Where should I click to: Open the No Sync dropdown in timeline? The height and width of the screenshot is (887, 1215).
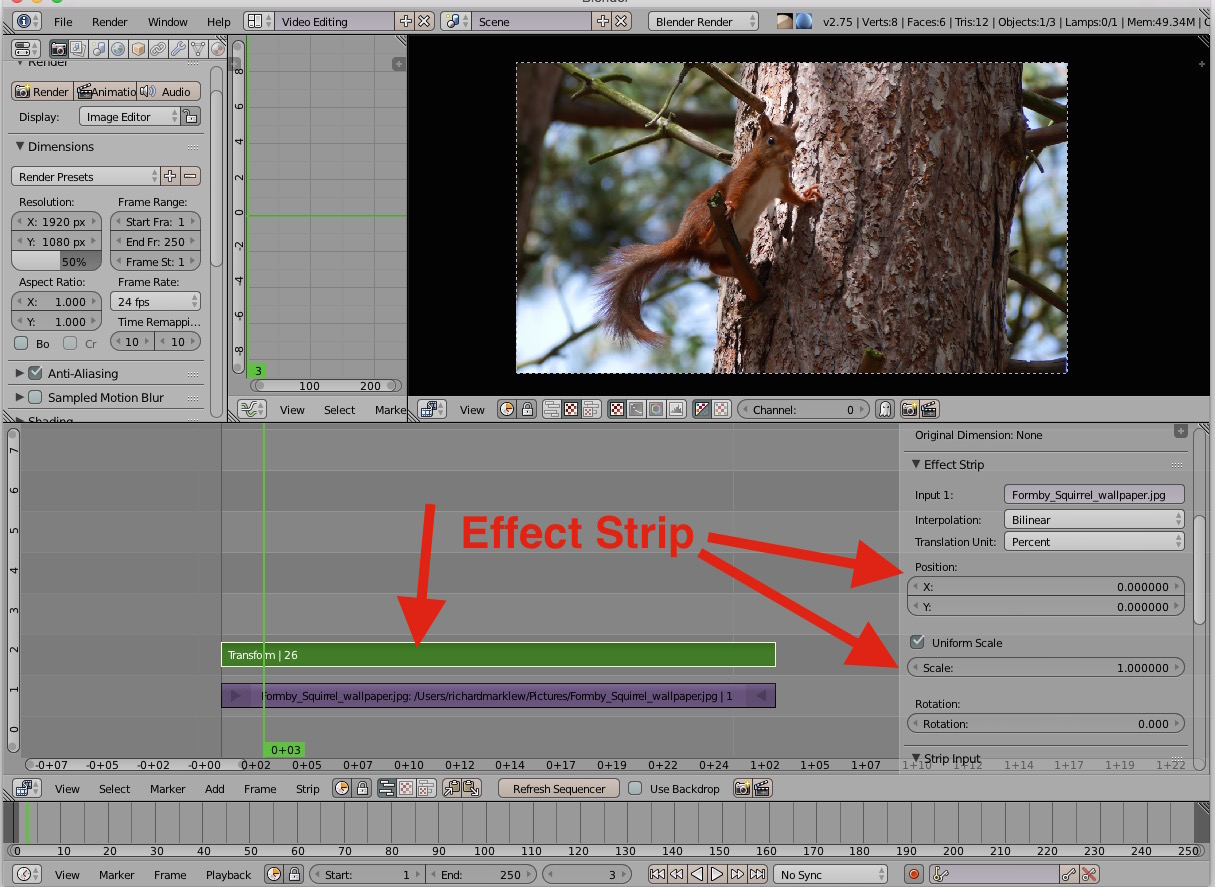coord(830,874)
